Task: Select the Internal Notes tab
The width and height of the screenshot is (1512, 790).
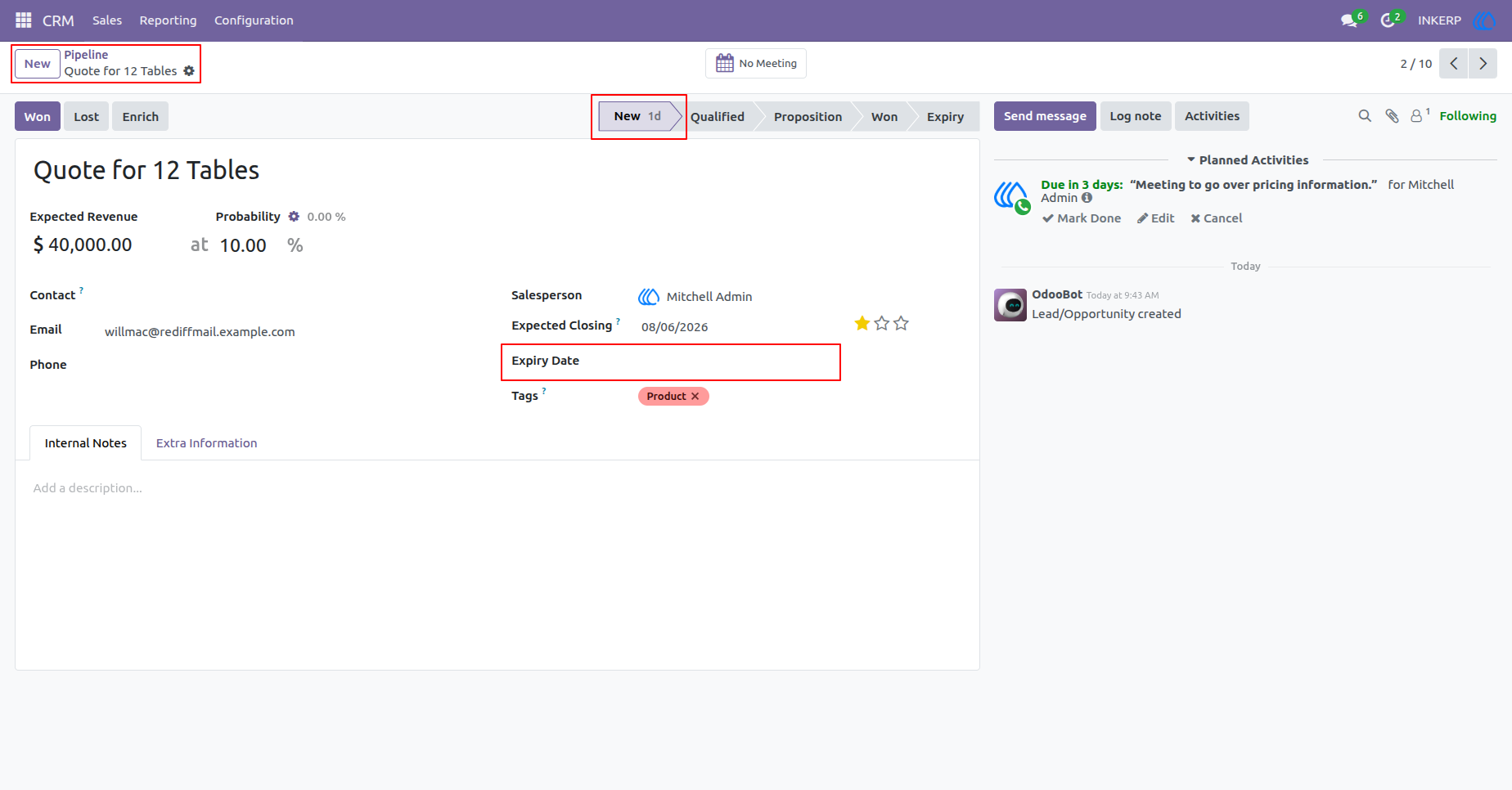Action: [x=86, y=443]
